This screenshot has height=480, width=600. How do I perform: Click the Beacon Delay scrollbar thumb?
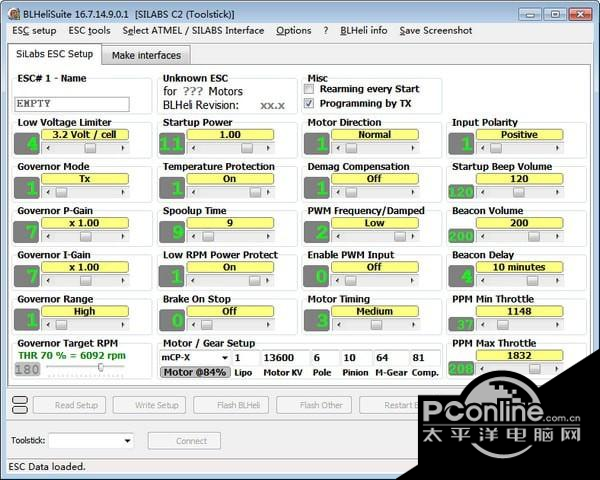point(532,281)
